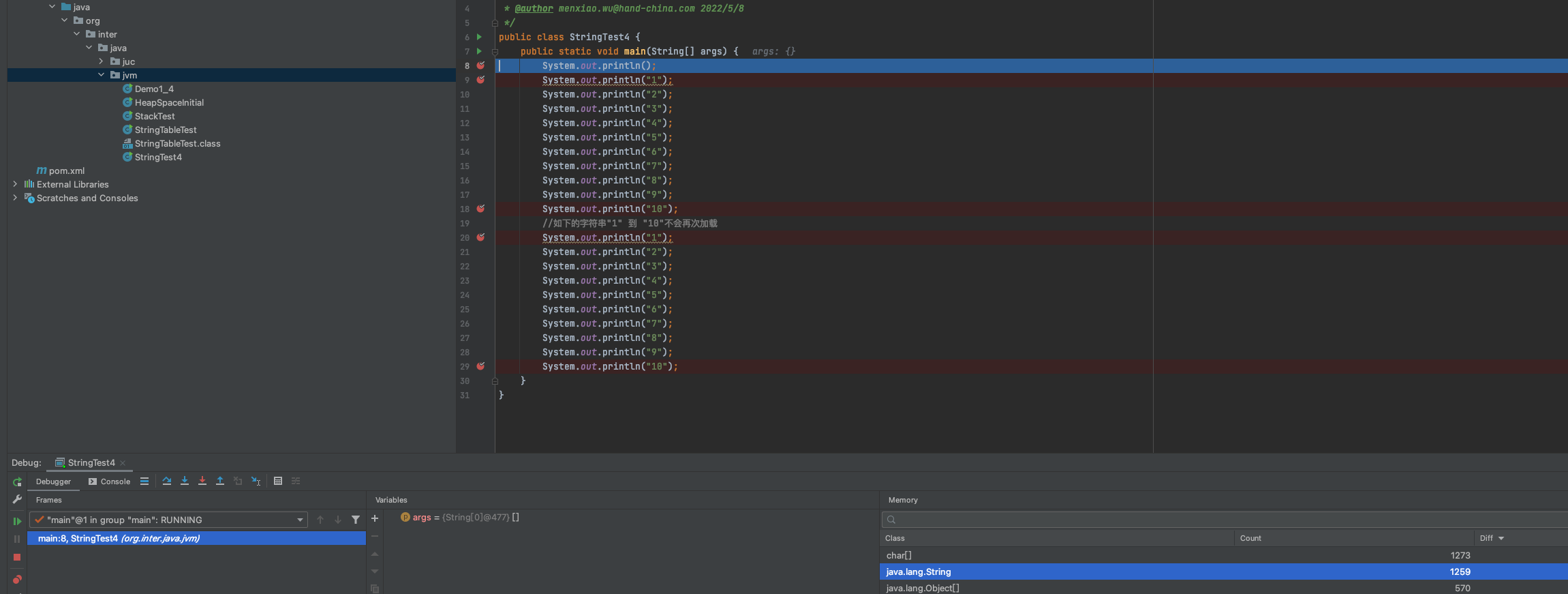The image size is (1568, 594).
Task: Switch to the Console tab
Action: tap(109, 481)
